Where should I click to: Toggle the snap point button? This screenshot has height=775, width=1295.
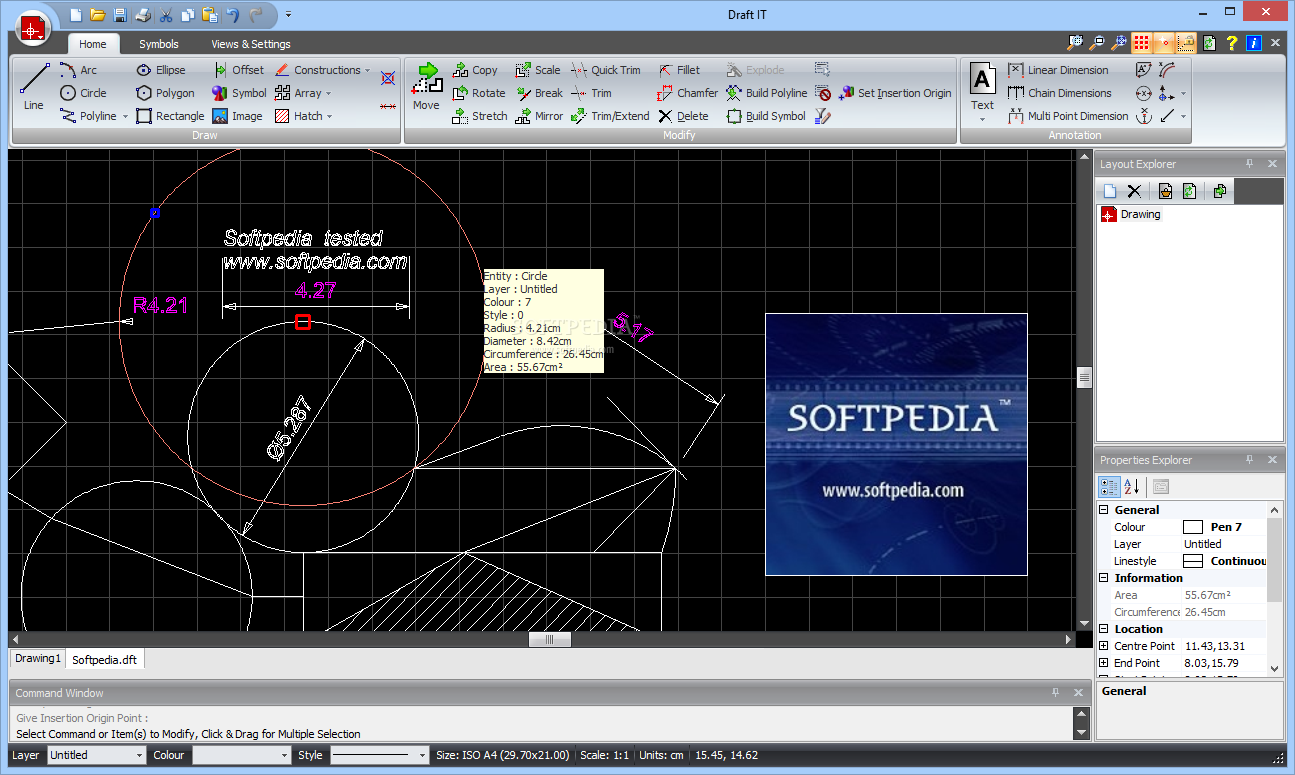[1163, 43]
